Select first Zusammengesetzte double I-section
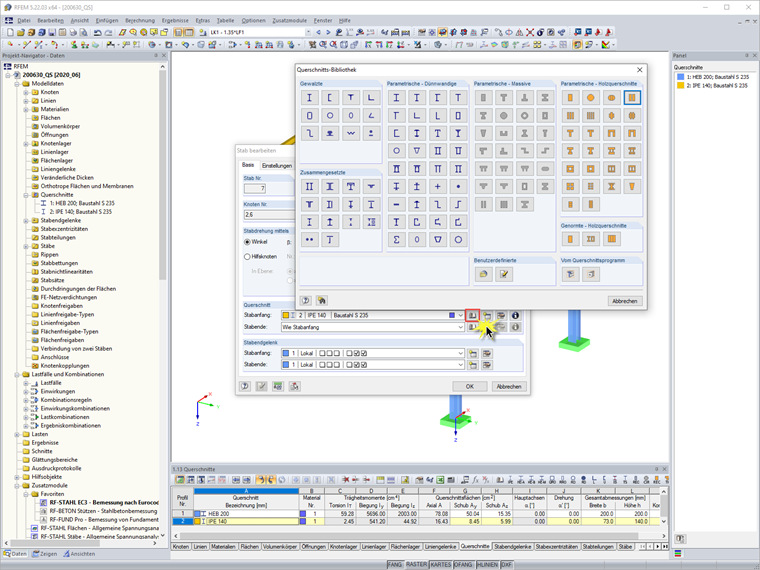The height and width of the screenshot is (570, 760). click(309, 187)
